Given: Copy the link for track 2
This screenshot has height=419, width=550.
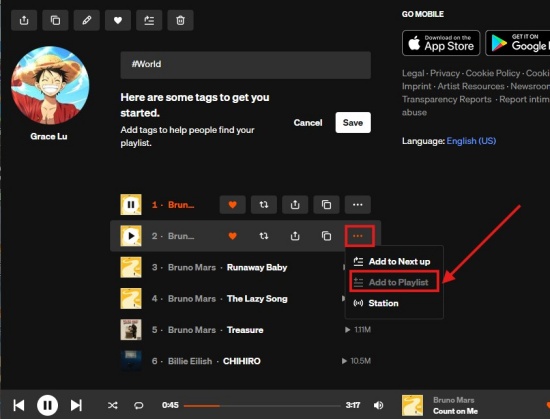Looking at the screenshot, I should coord(326,236).
